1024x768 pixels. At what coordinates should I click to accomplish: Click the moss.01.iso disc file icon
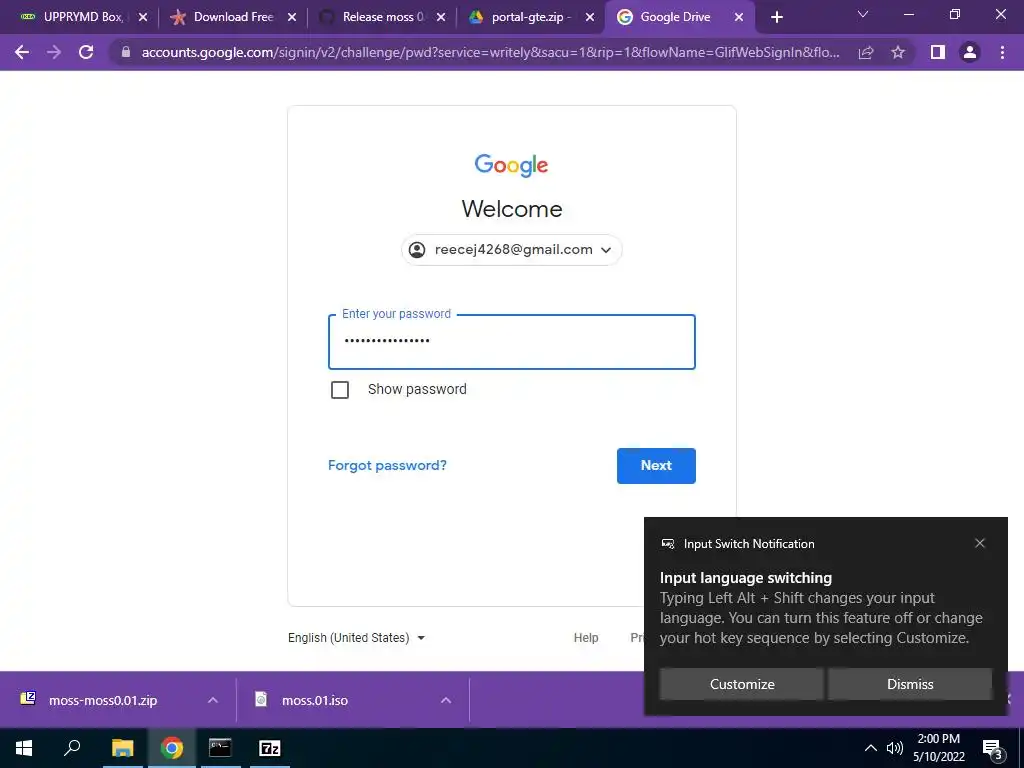pos(261,699)
